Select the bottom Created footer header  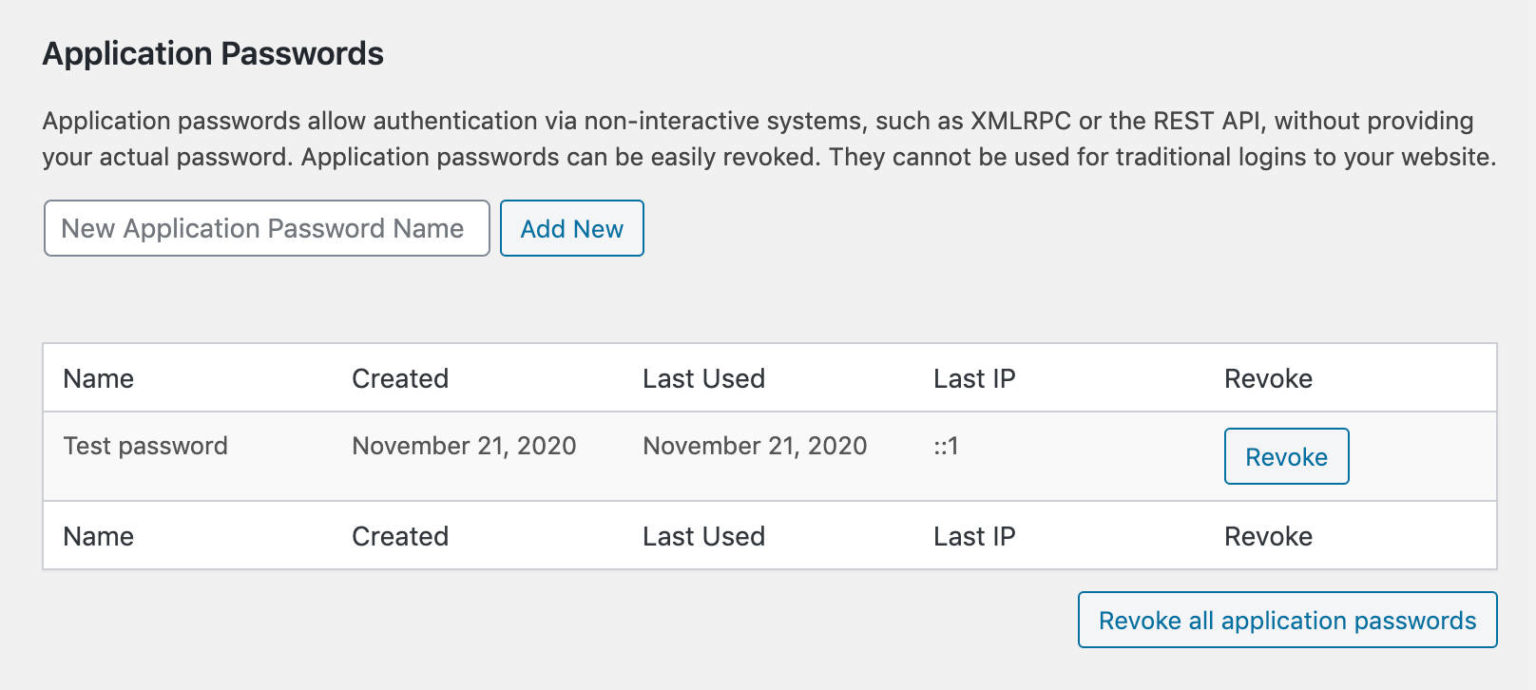click(x=400, y=536)
